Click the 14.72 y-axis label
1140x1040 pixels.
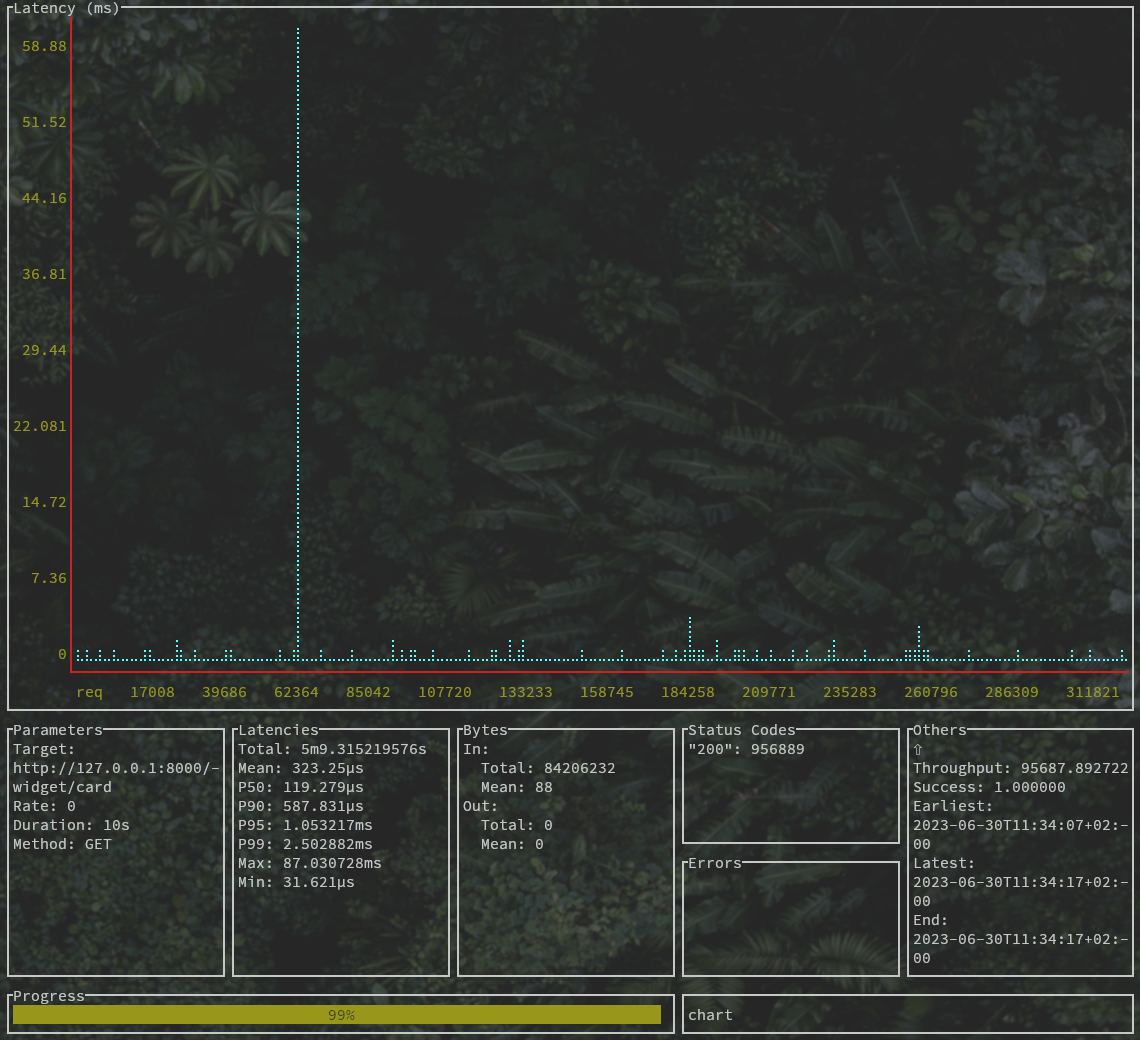[44, 502]
